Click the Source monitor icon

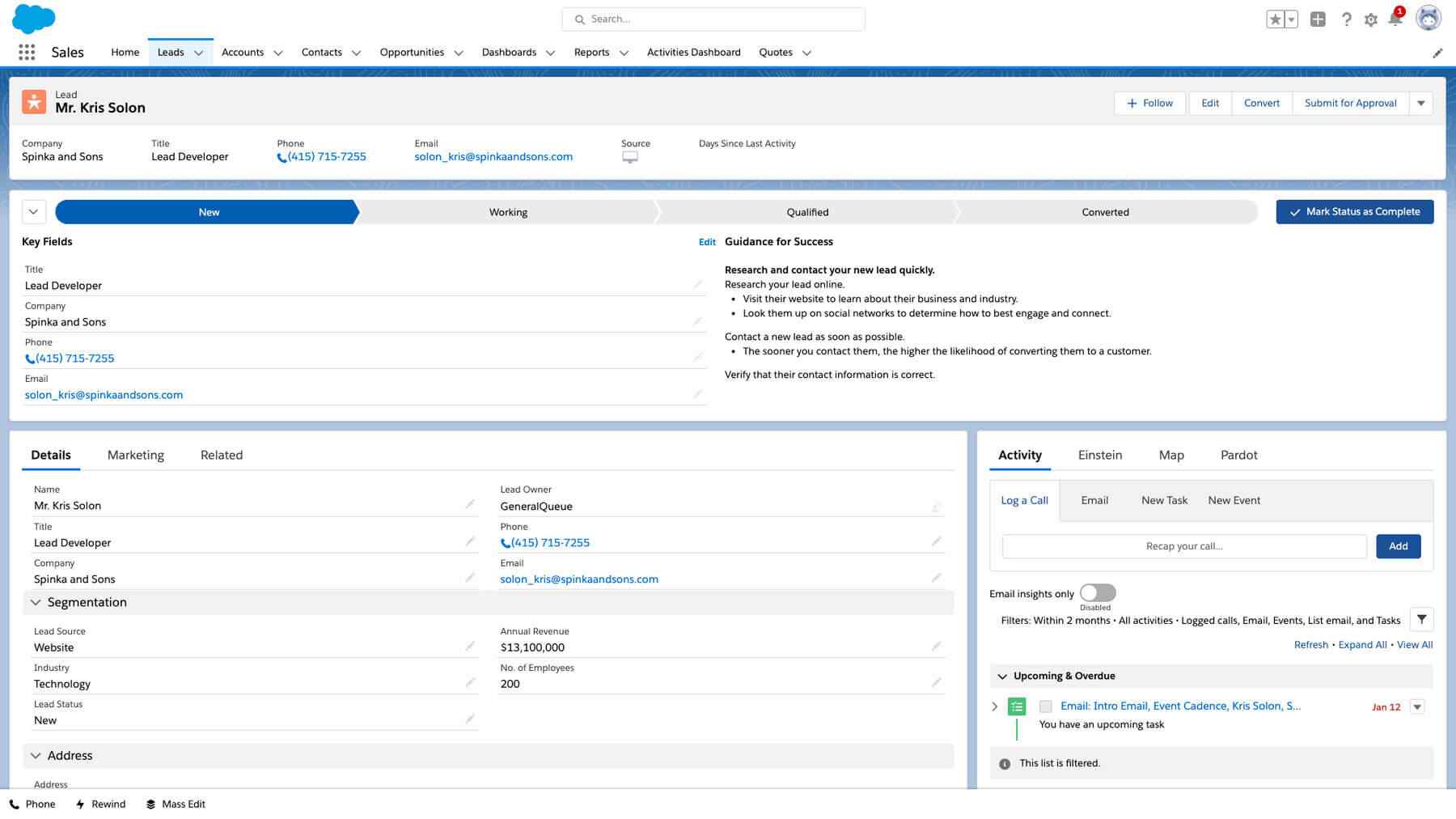[630, 158]
